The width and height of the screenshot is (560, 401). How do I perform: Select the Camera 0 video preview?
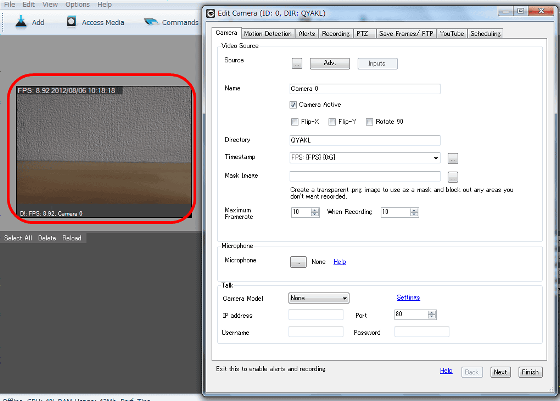pyautogui.click(x=104, y=151)
